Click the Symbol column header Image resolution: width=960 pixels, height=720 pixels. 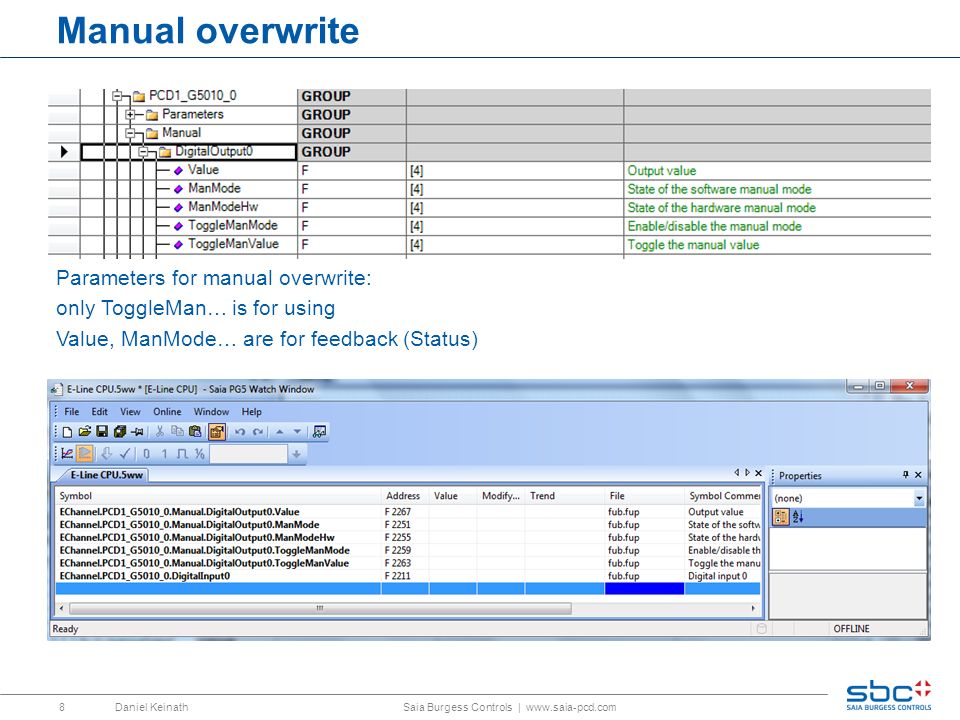coord(219,496)
